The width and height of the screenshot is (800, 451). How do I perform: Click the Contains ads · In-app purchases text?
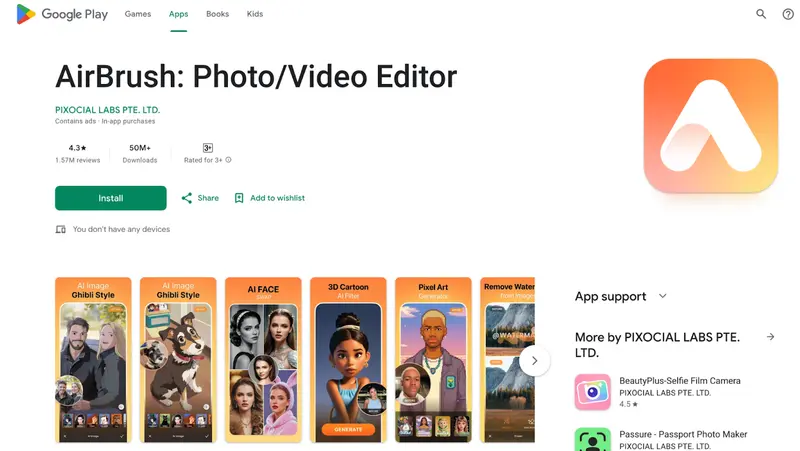pyautogui.click(x=105, y=121)
